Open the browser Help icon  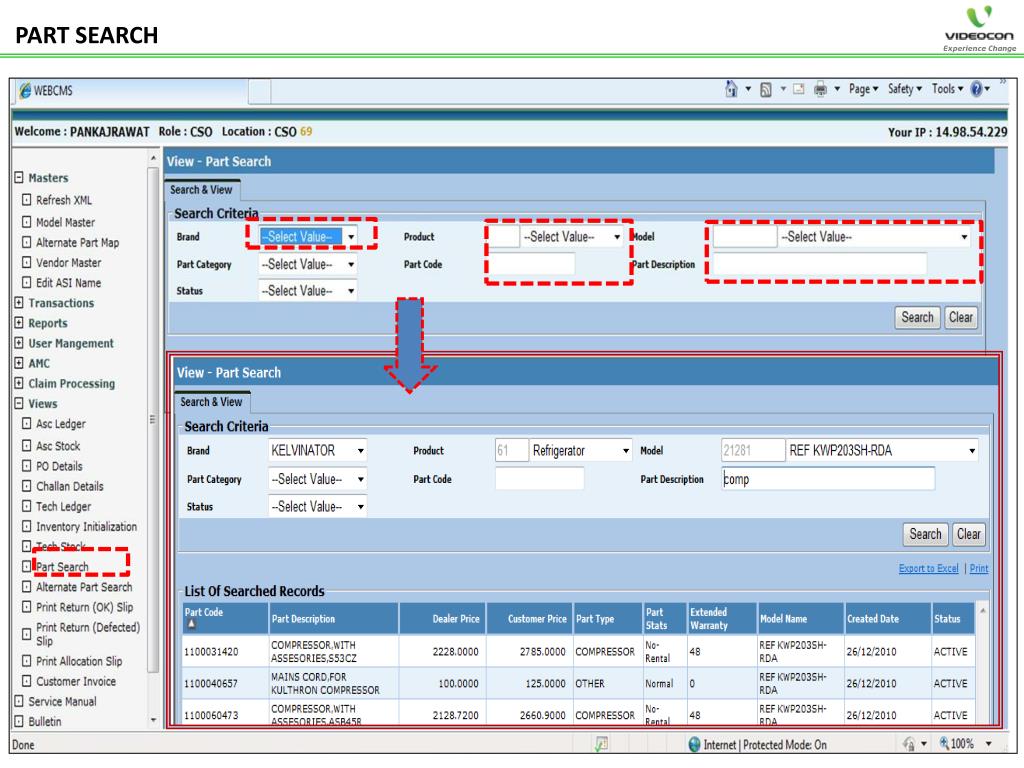point(976,89)
